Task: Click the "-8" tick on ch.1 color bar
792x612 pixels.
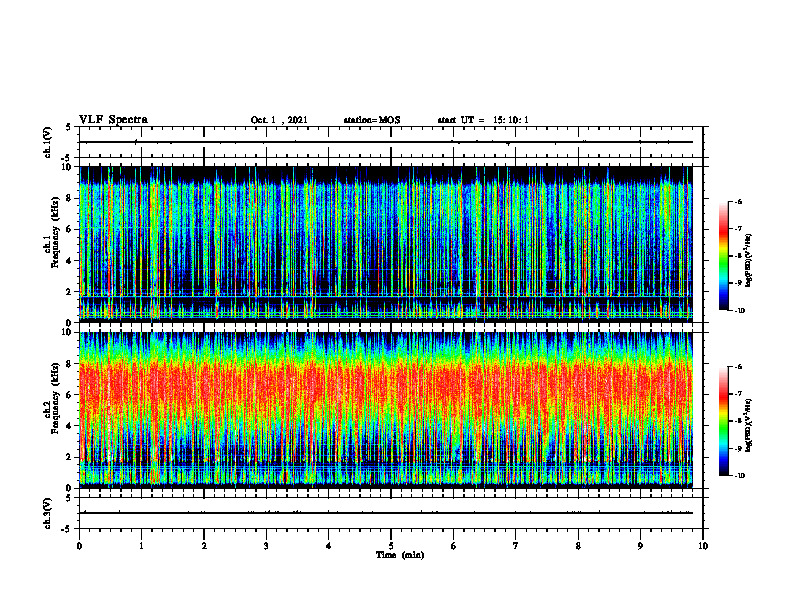Action: coord(738,256)
